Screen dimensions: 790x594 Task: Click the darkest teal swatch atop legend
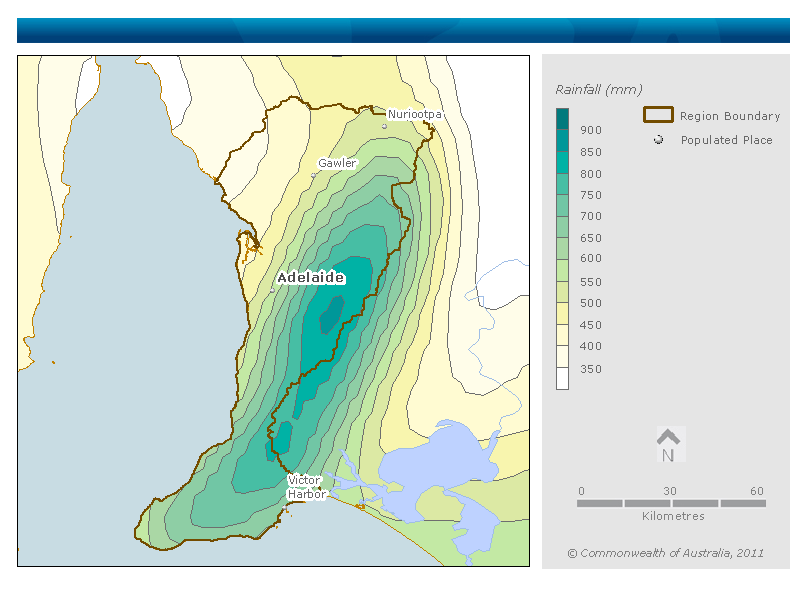562,118
